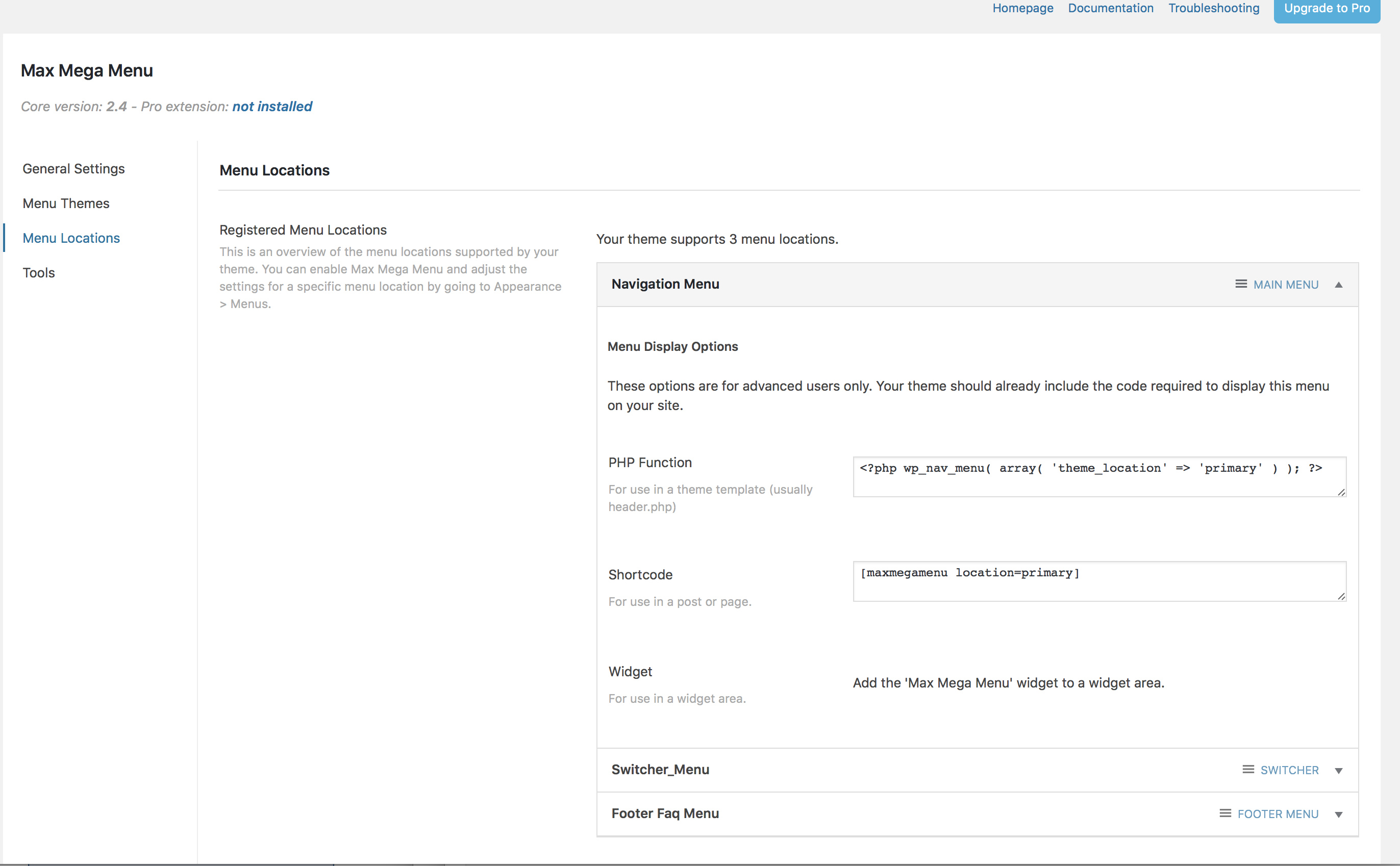Viewport: 1400px width, 866px height.
Task: Open the Tools tab
Action: click(39, 273)
